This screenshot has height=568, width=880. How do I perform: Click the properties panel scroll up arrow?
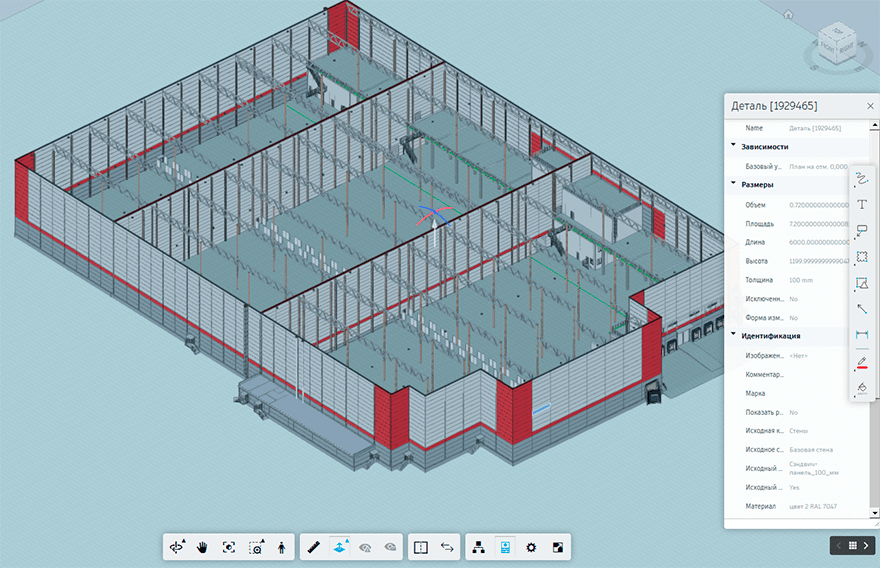[x=874, y=125]
